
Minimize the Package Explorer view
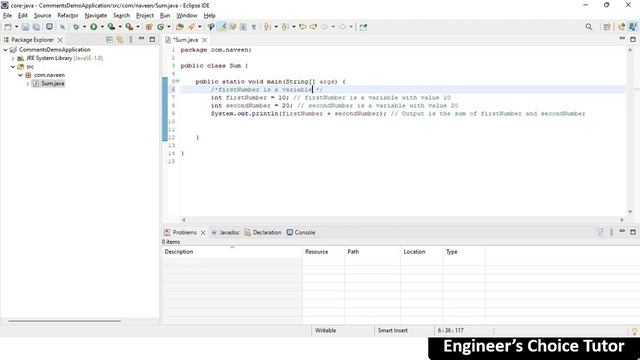click(x=141, y=39)
